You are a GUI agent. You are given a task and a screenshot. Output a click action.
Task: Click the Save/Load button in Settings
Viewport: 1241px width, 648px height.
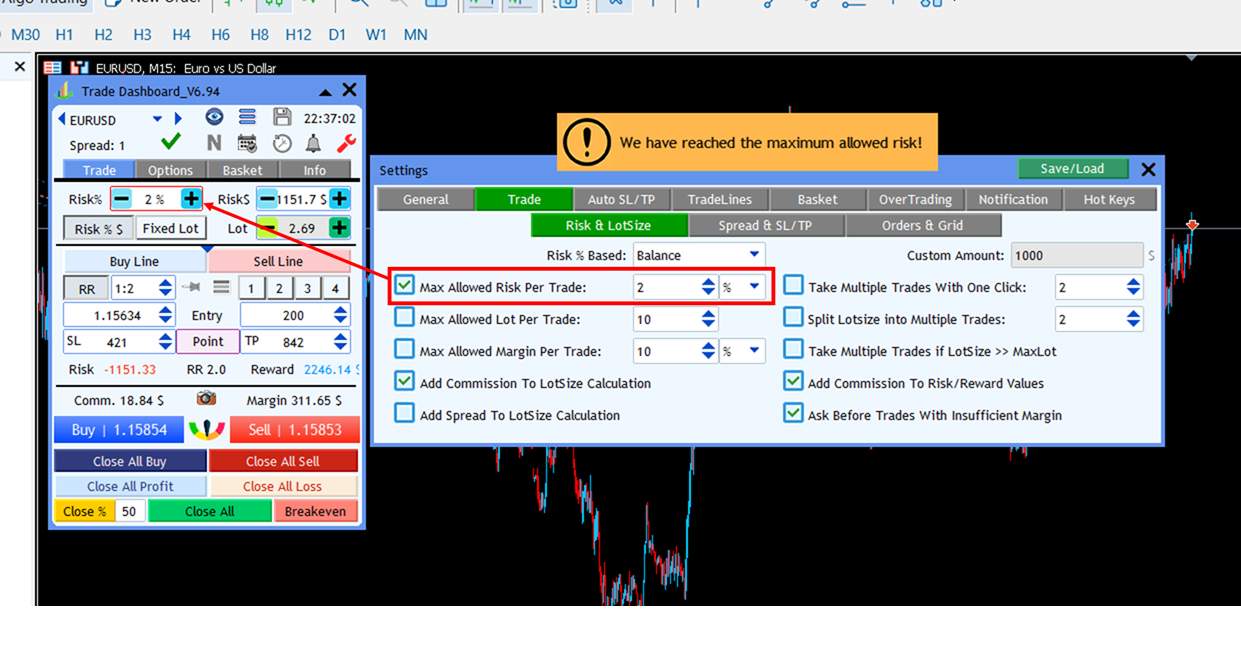(1073, 168)
